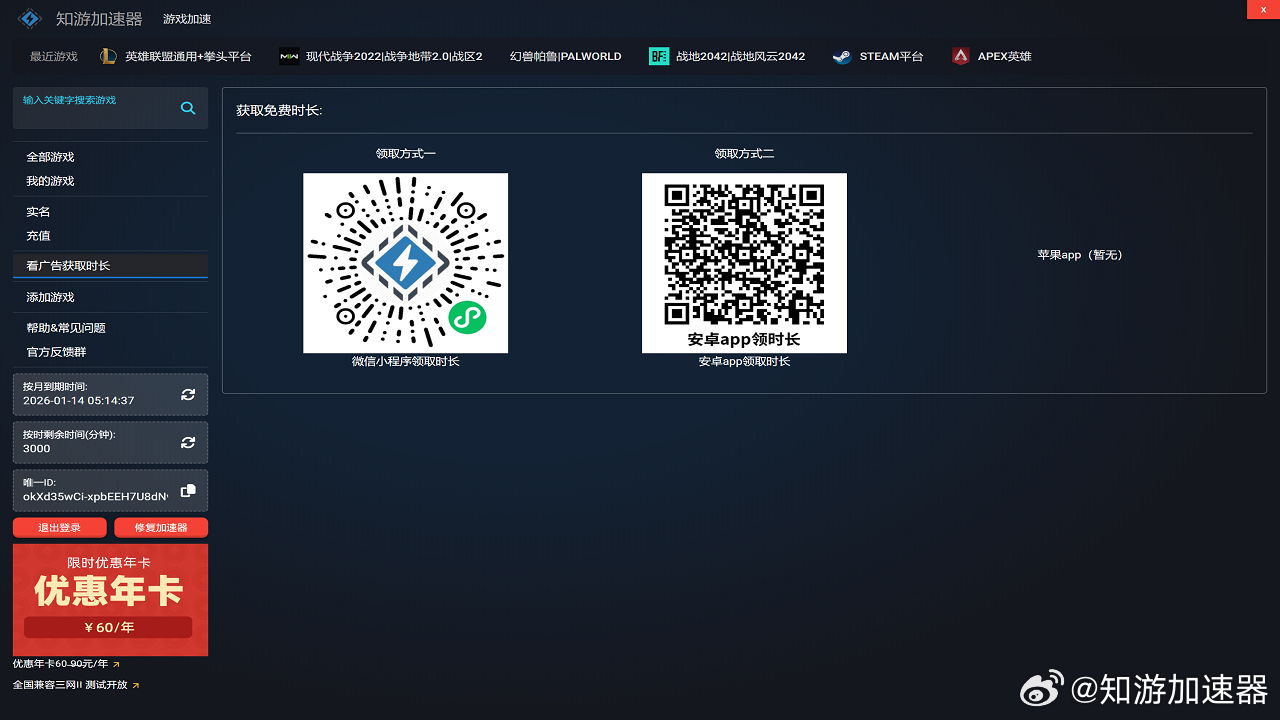1280x720 pixels.
Task: Refresh the remaining minutes counter
Action: click(x=188, y=442)
